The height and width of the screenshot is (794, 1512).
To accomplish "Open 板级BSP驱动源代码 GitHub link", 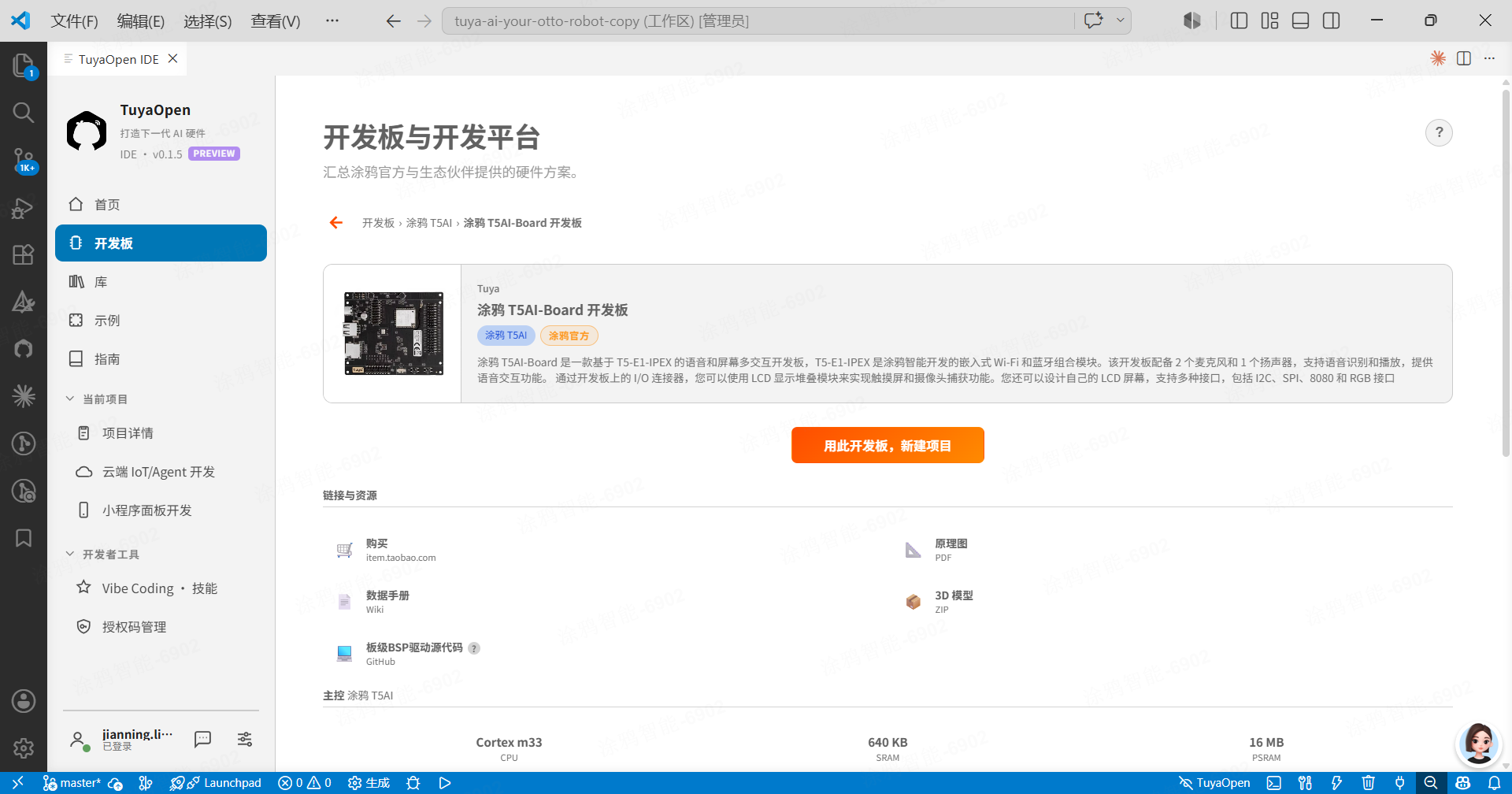I will click(407, 654).
